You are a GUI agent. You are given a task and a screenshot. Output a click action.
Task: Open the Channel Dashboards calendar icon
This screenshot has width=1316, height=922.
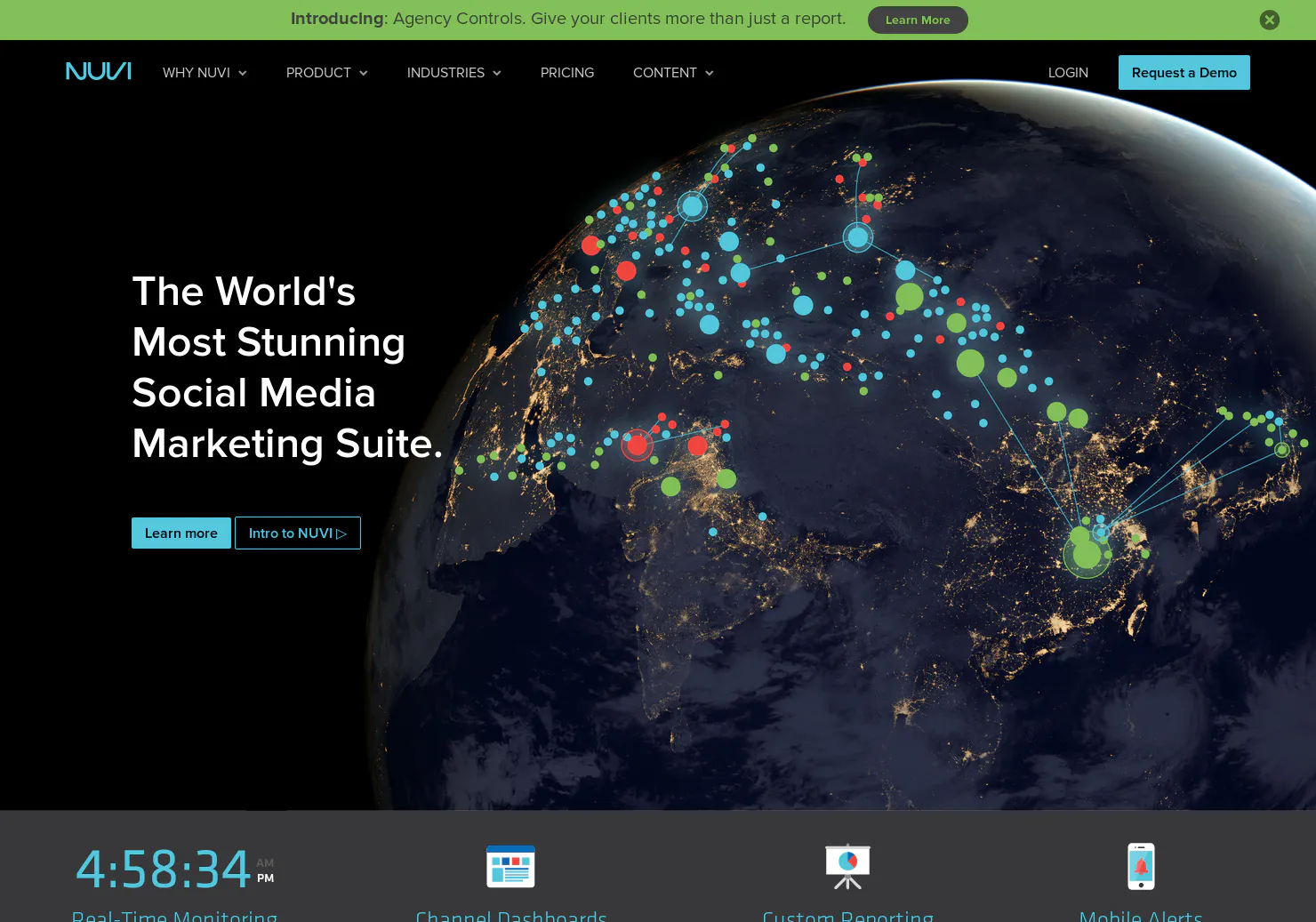click(x=510, y=866)
